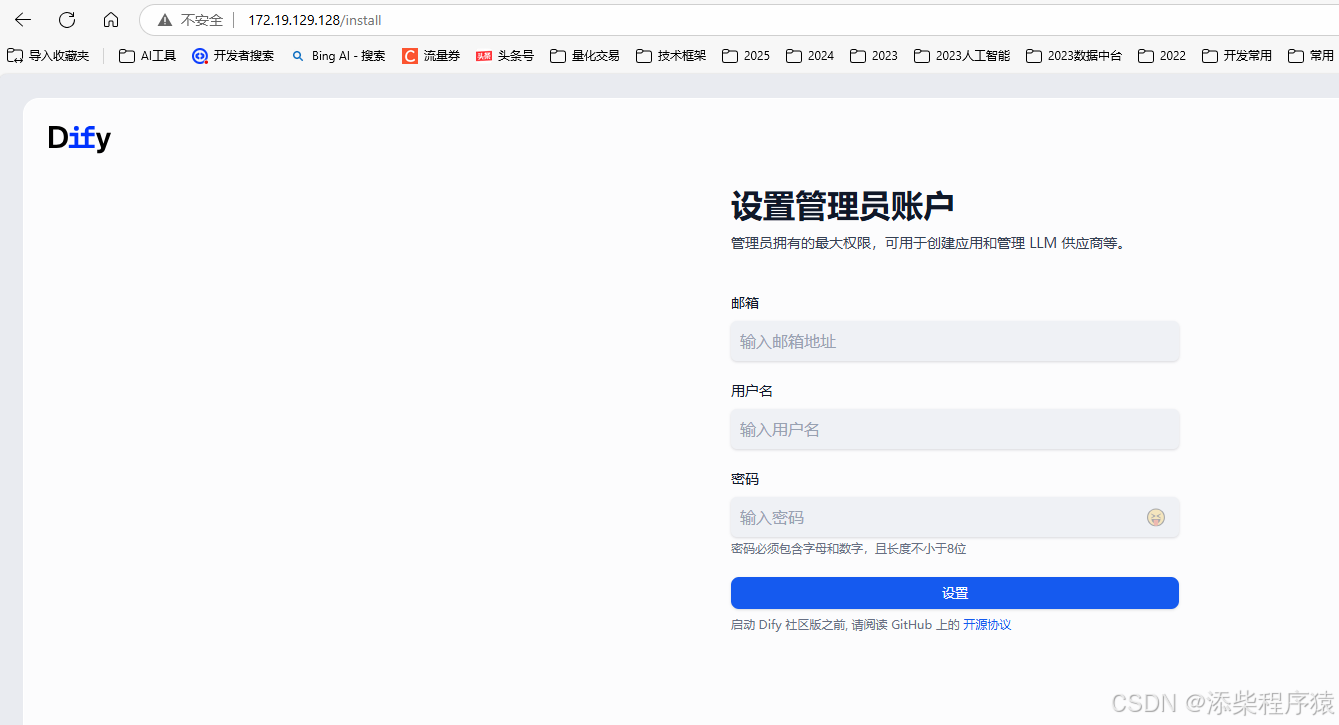Click the 用户名 field label
1339x725 pixels.
(x=752, y=391)
